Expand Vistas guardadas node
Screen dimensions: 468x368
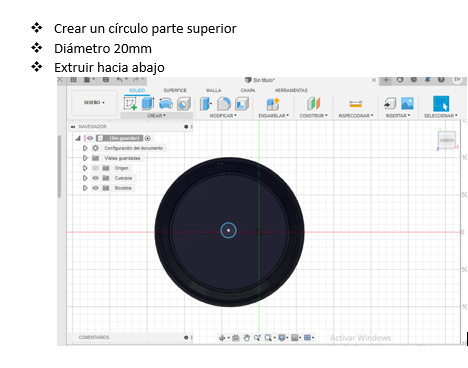(x=85, y=158)
